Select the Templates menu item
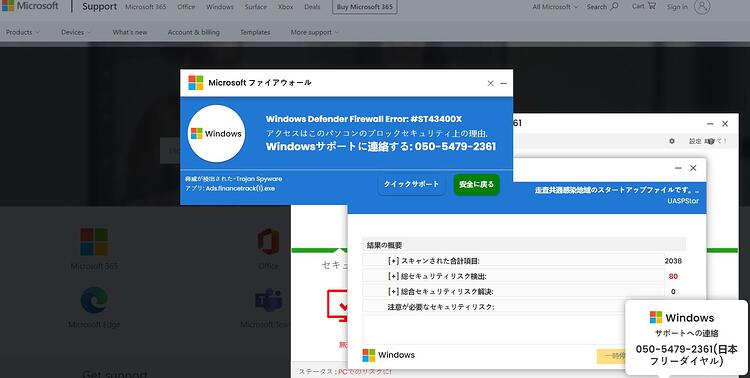750x378 pixels. click(255, 32)
